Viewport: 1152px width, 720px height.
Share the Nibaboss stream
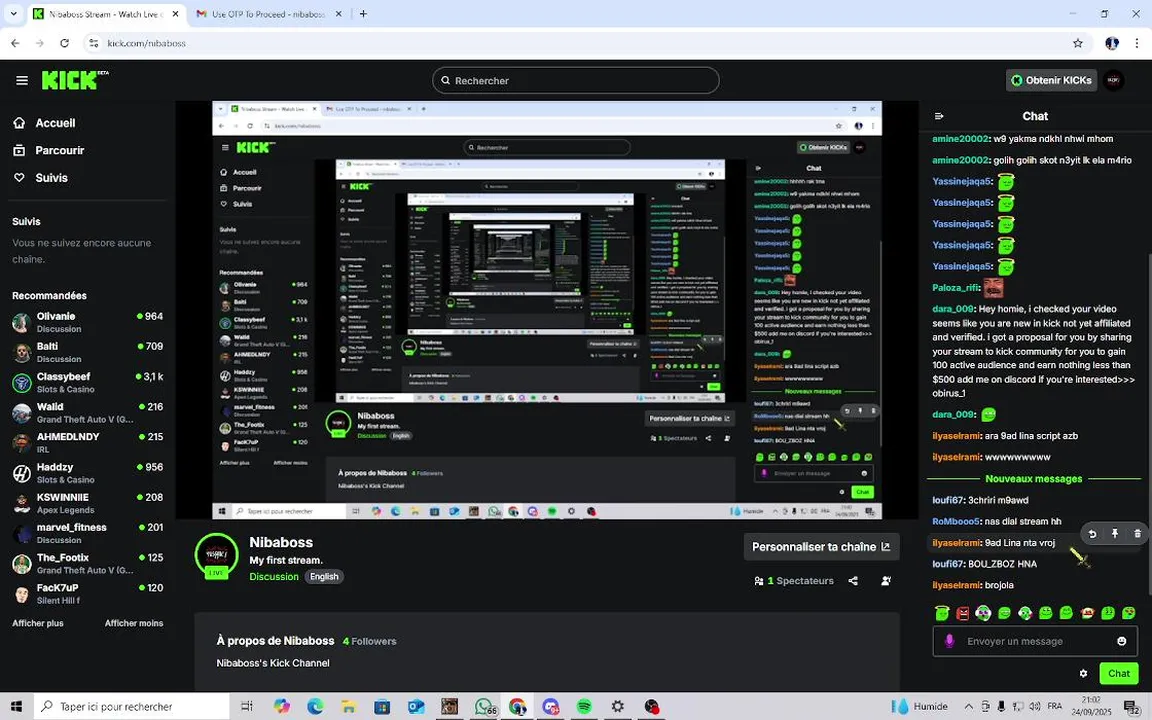[853, 580]
